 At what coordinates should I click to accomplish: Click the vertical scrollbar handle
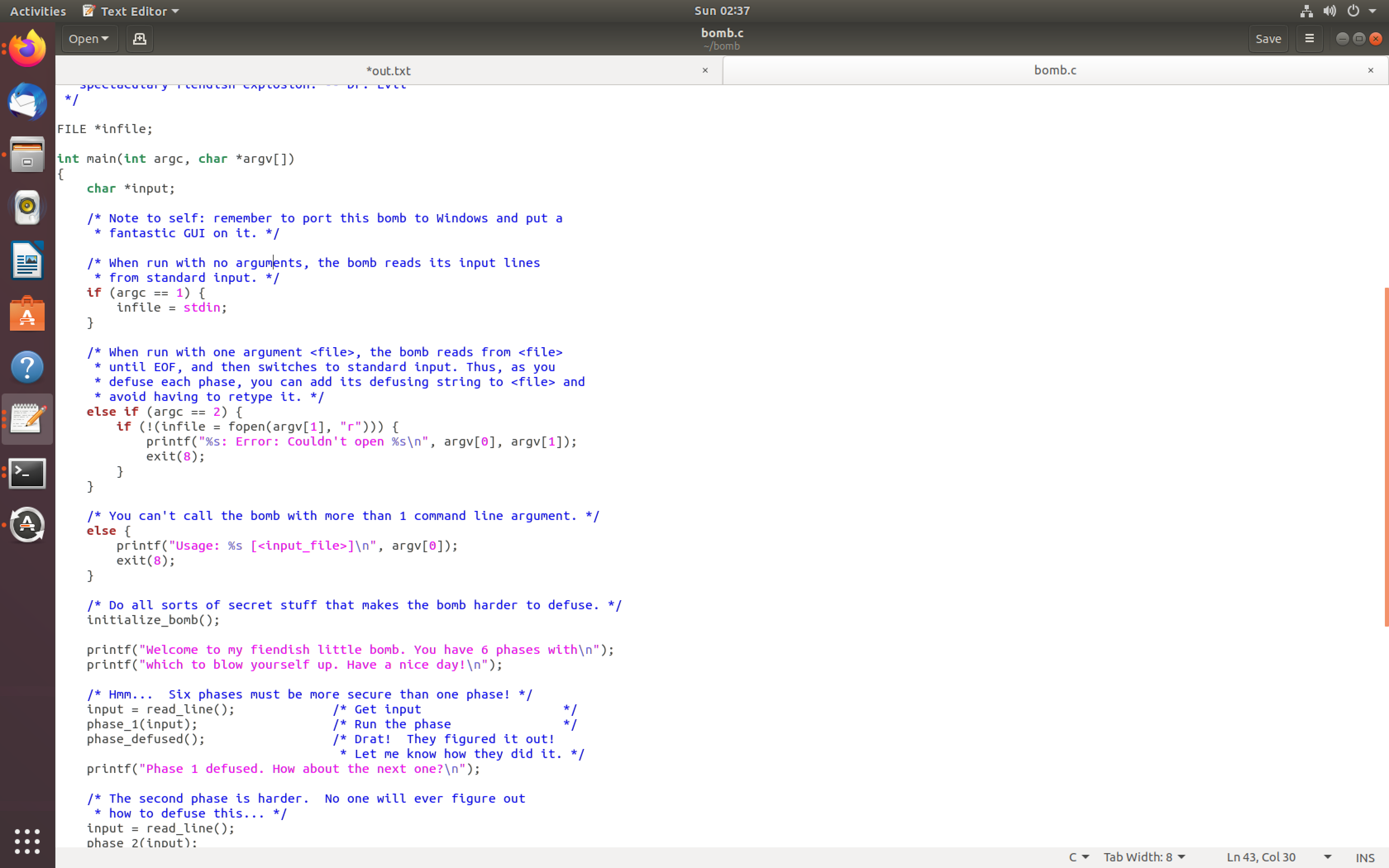tap(1386, 456)
